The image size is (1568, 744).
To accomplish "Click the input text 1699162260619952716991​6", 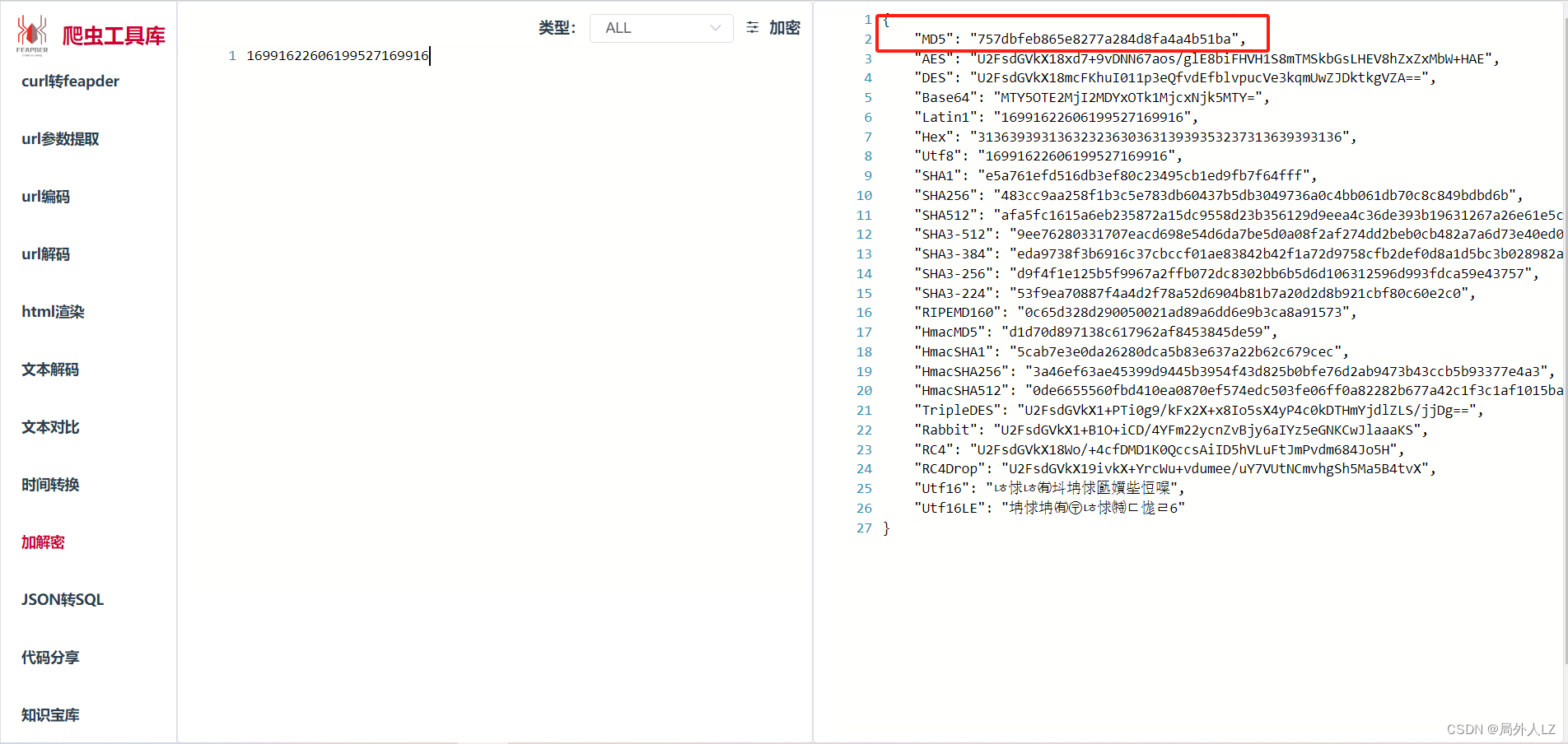I will pos(338,55).
